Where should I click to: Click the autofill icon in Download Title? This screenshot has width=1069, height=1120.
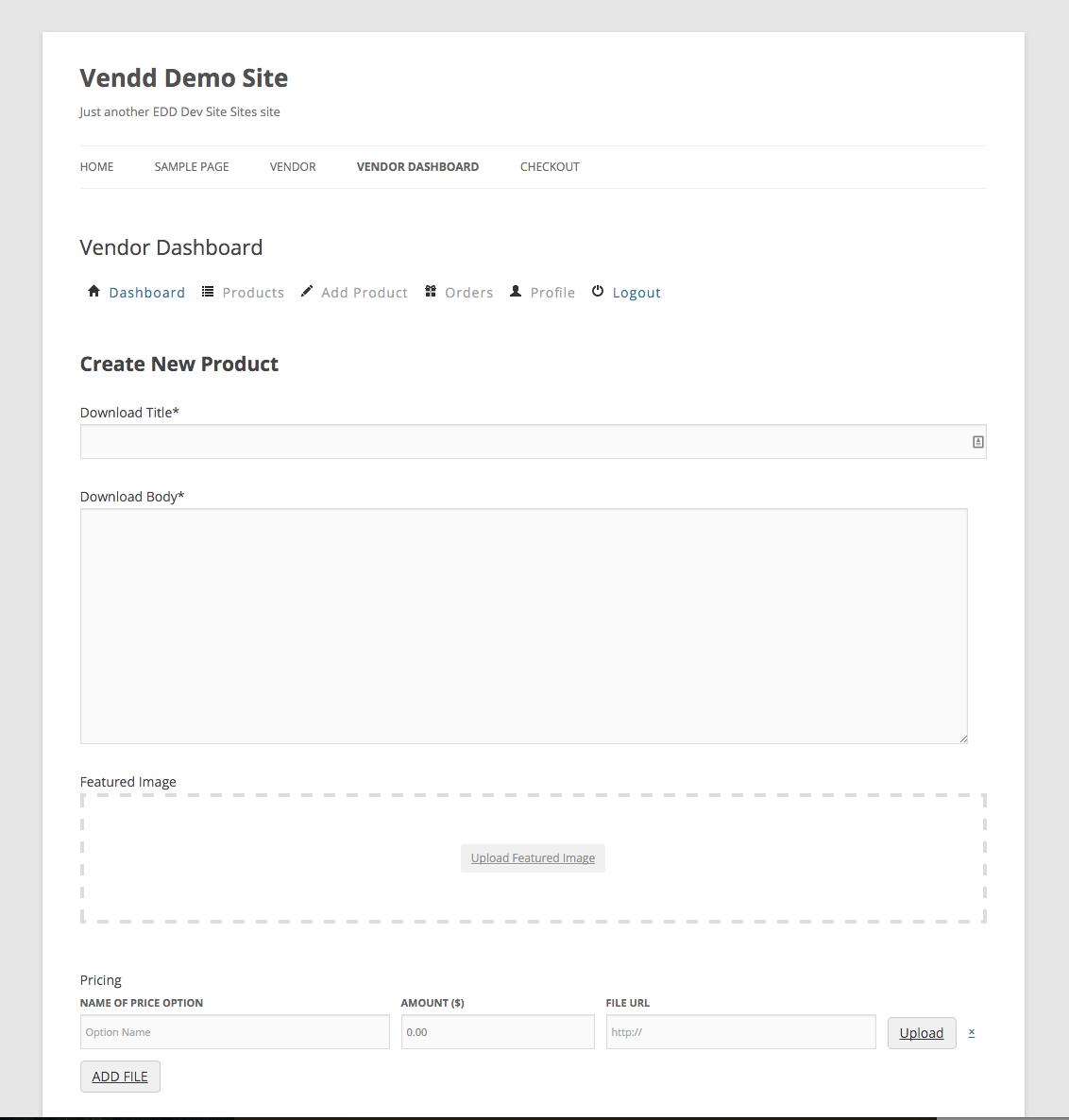978,442
